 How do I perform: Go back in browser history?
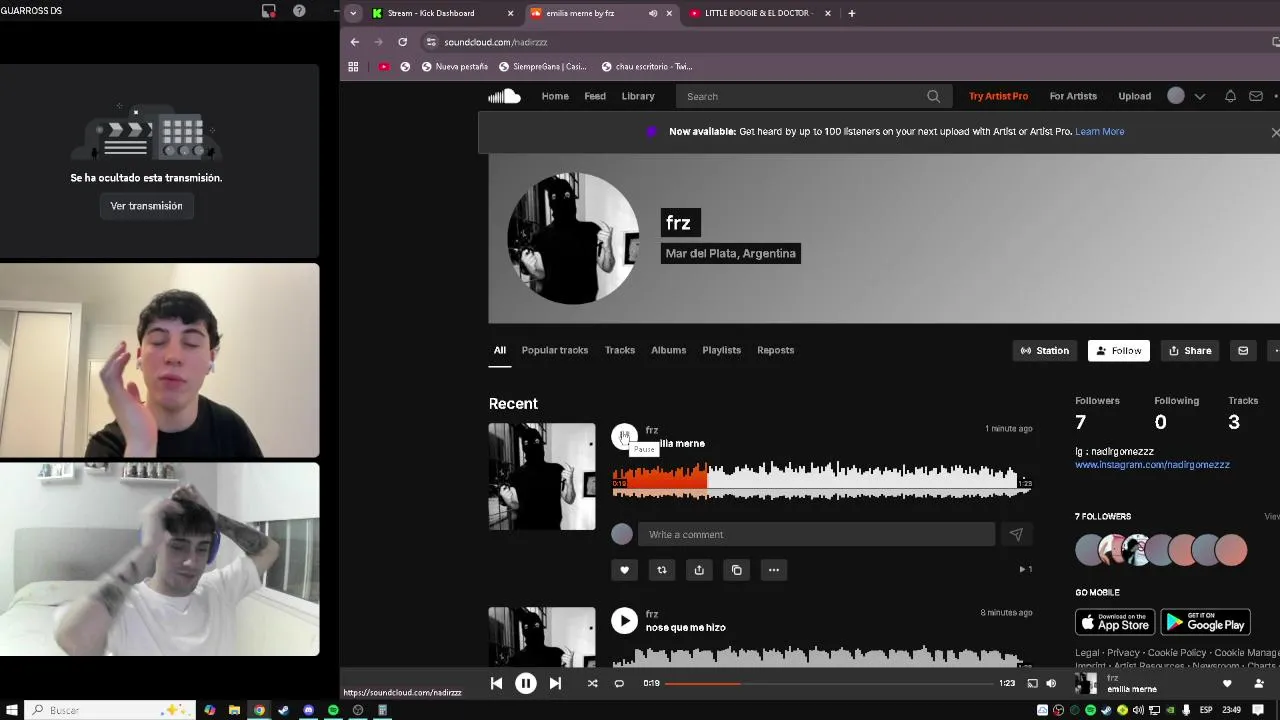tap(355, 42)
